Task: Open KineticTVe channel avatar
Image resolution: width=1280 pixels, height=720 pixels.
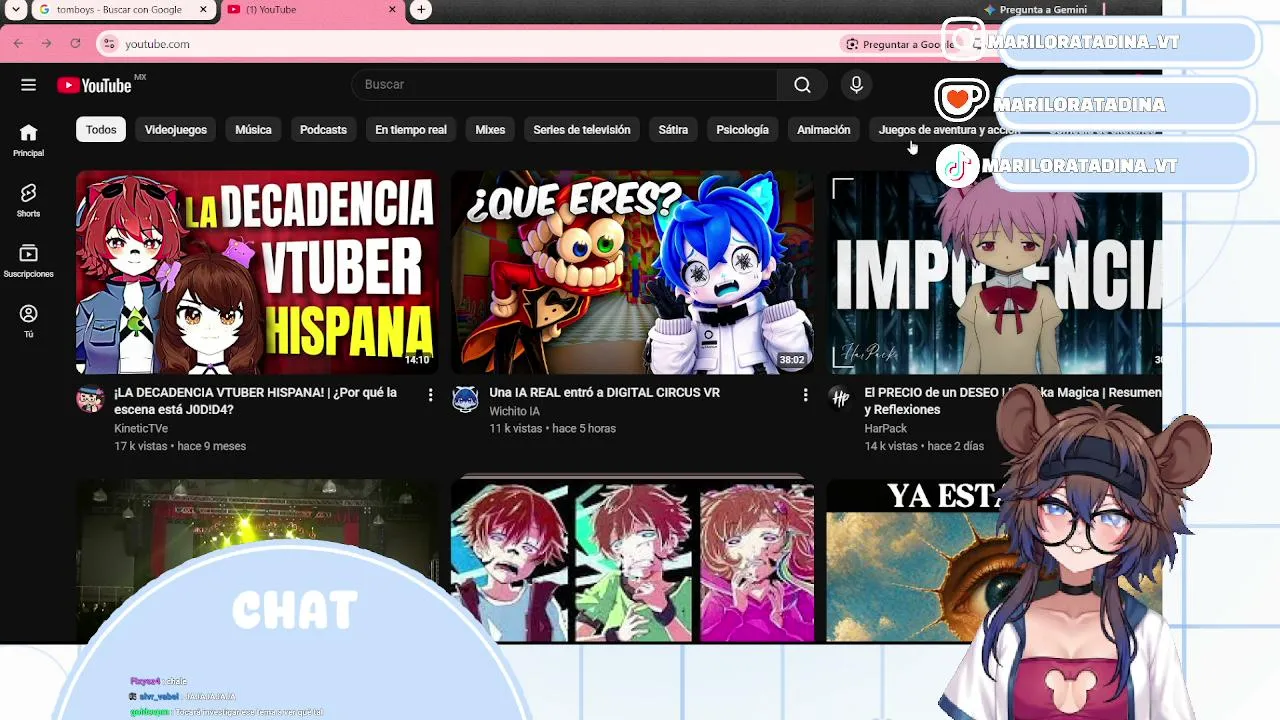Action: point(90,400)
